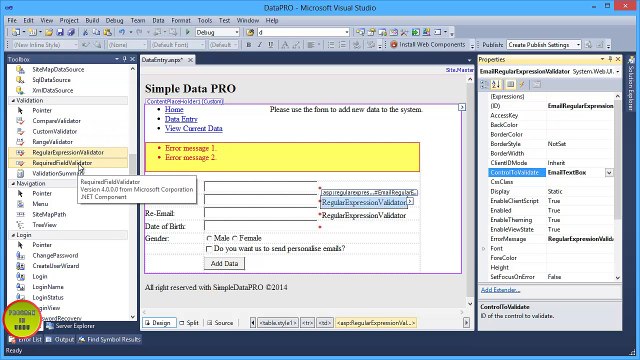This screenshot has height=360, width=640.
Task: Add new project via first toolbar icon
Action: [15, 32]
